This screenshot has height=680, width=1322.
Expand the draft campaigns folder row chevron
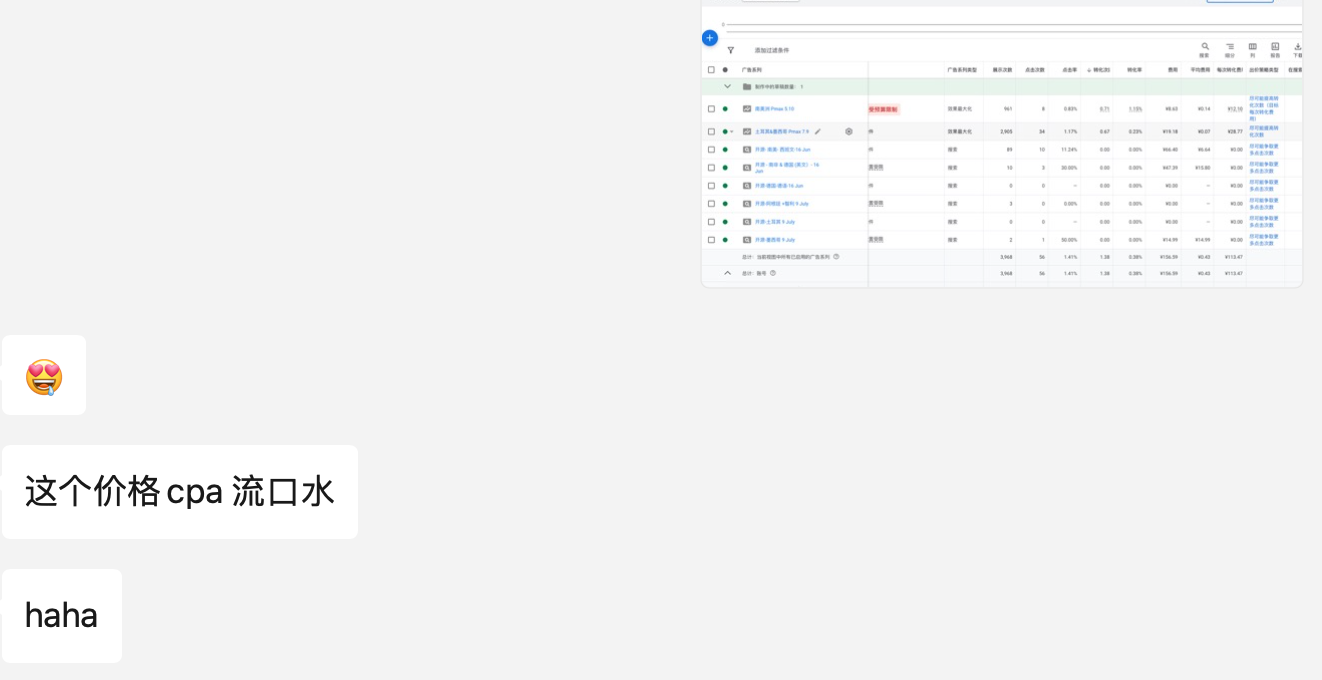click(x=727, y=87)
